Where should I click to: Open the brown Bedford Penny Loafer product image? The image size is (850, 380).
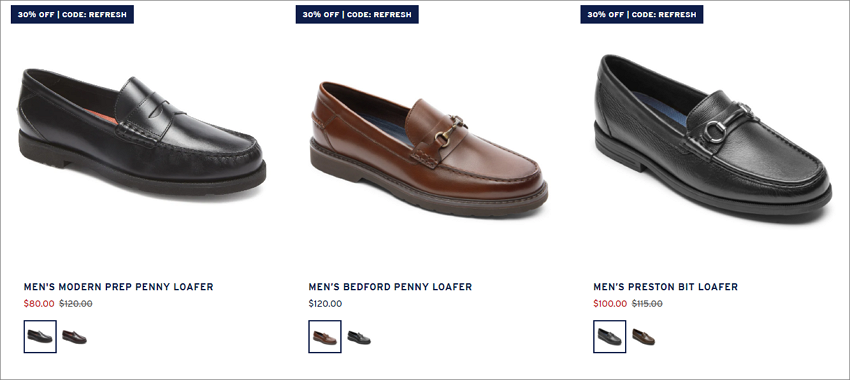coord(429,147)
